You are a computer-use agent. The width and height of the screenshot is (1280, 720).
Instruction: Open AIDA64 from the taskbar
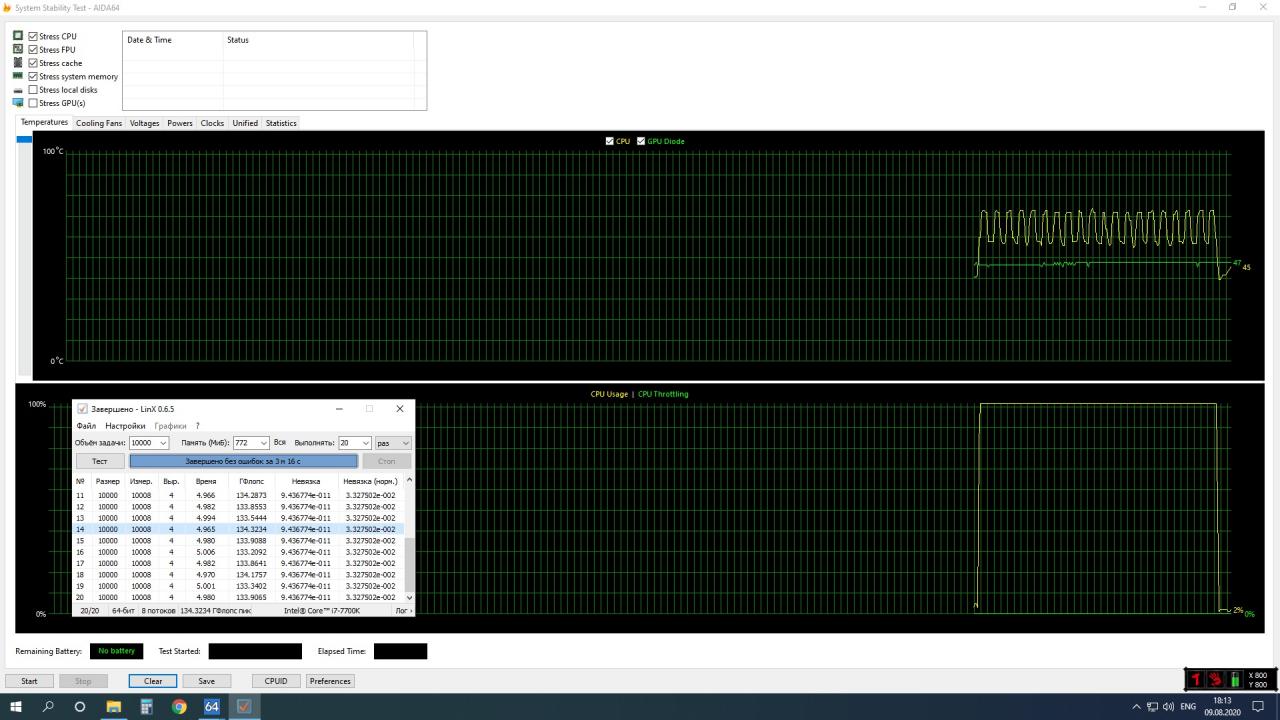point(212,706)
